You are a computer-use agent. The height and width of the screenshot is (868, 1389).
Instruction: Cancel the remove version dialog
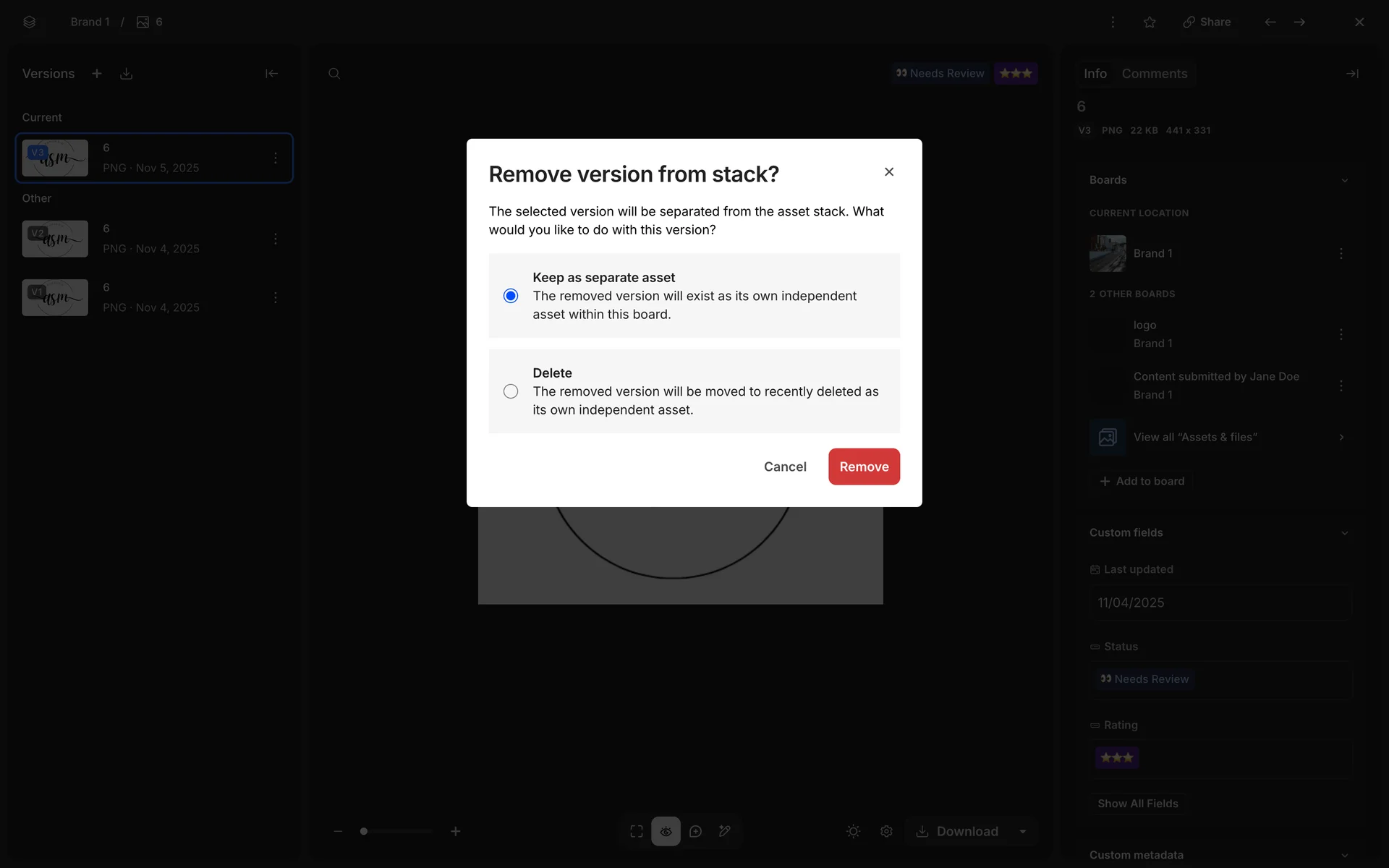pyautogui.click(x=785, y=467)
